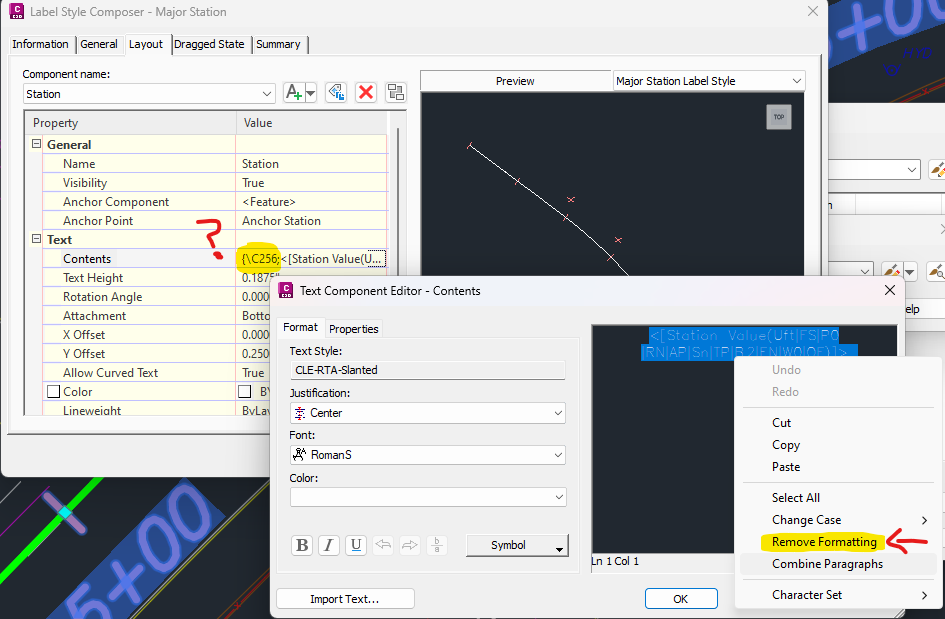
Task: Copy the current Station component
Action: (335, 92)
